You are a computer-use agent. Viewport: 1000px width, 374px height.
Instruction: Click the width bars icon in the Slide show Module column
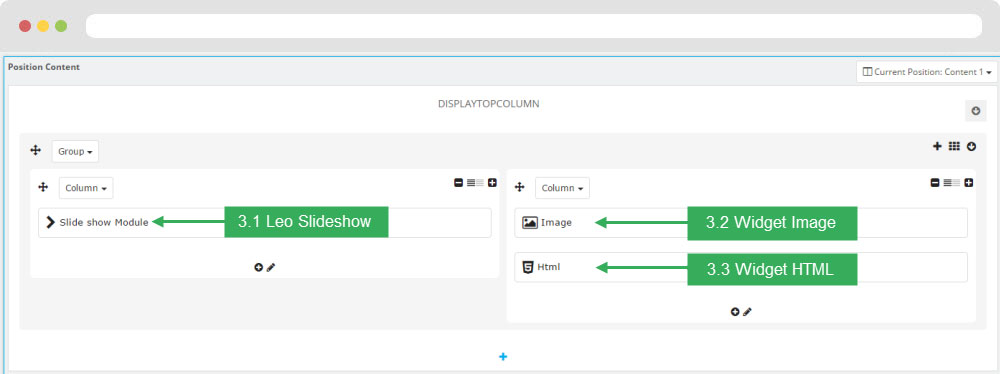(475, 183)
